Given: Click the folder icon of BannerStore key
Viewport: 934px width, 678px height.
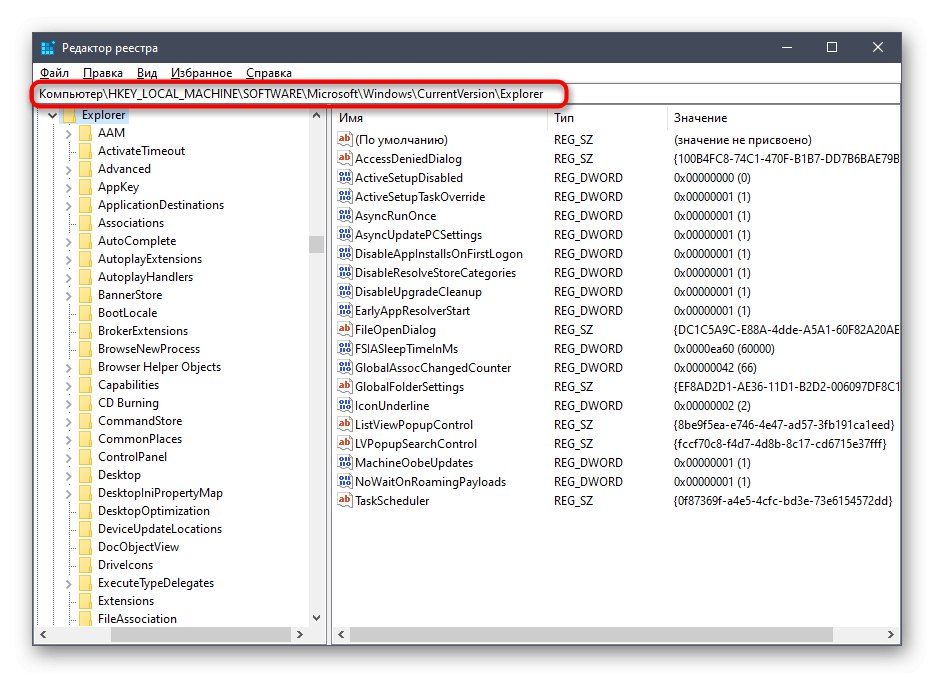Looking at the screenshot, I should point(85,296).
